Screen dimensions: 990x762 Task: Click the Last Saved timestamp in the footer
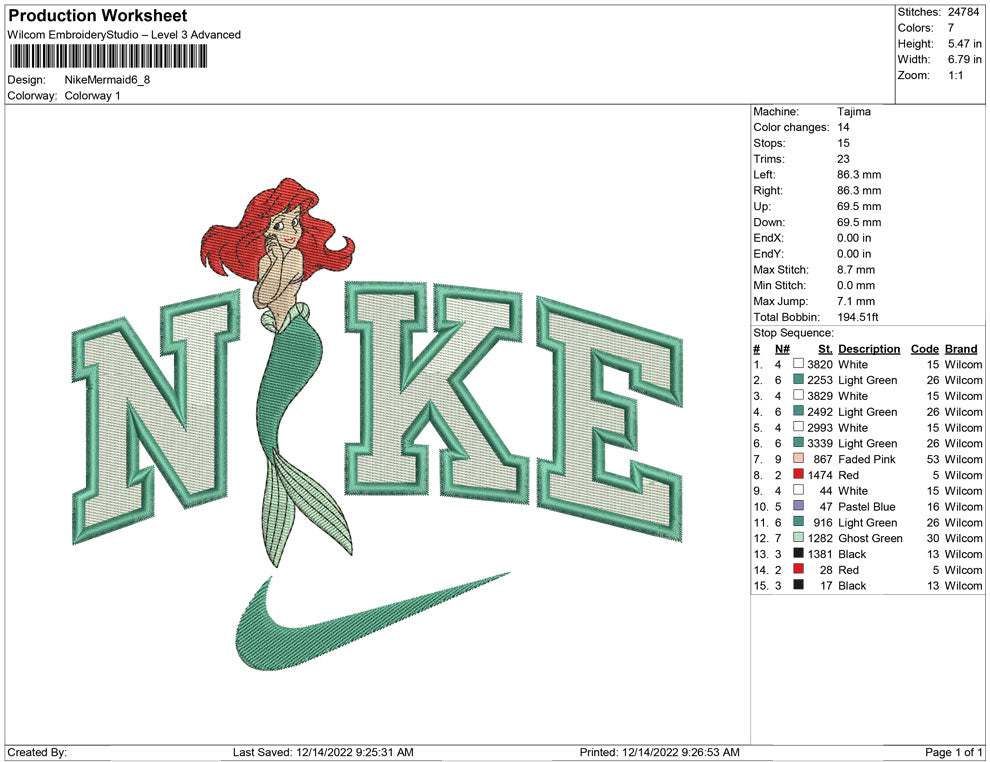[x=323, y=752]
